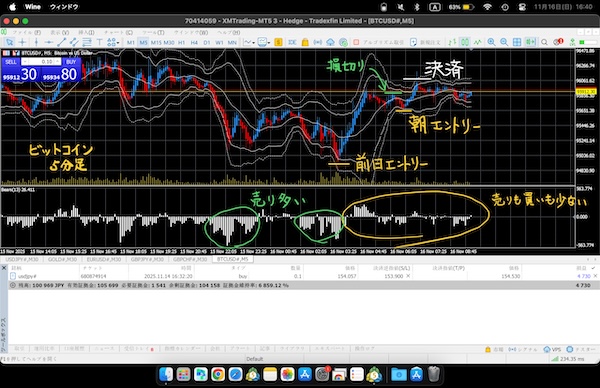Switch to candlestick chart display
Screen dimensions: 600x388
pos(465,42)
